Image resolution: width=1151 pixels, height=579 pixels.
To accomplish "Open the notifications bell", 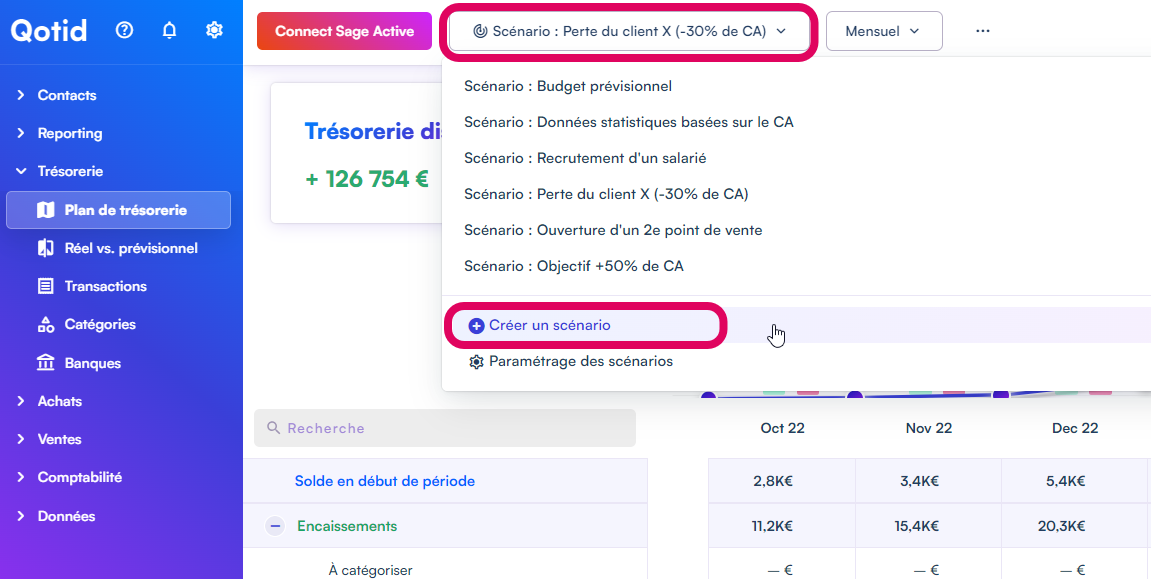I will click(x=169, y=30).
